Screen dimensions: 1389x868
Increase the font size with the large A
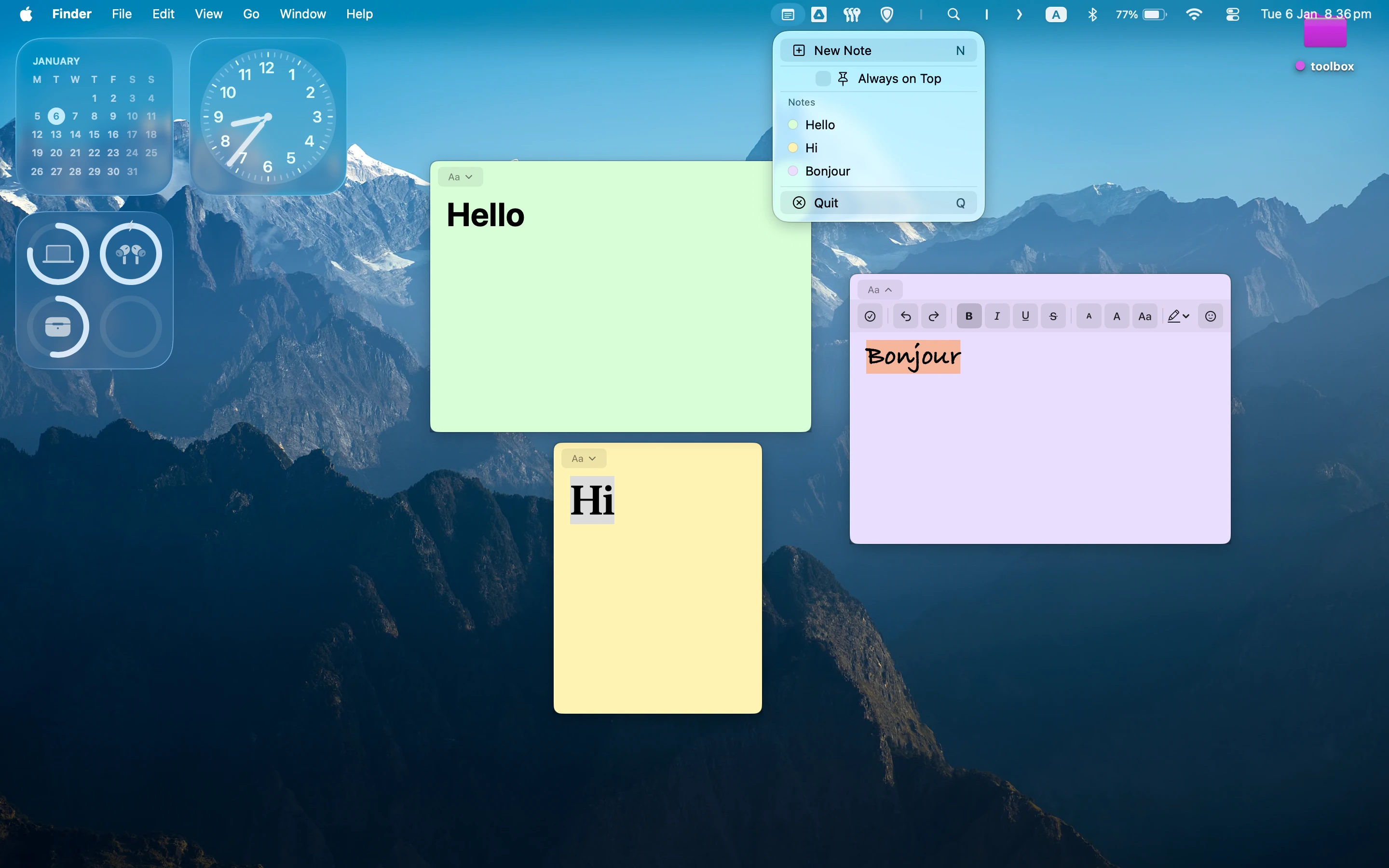click(x=1117, y=316)
